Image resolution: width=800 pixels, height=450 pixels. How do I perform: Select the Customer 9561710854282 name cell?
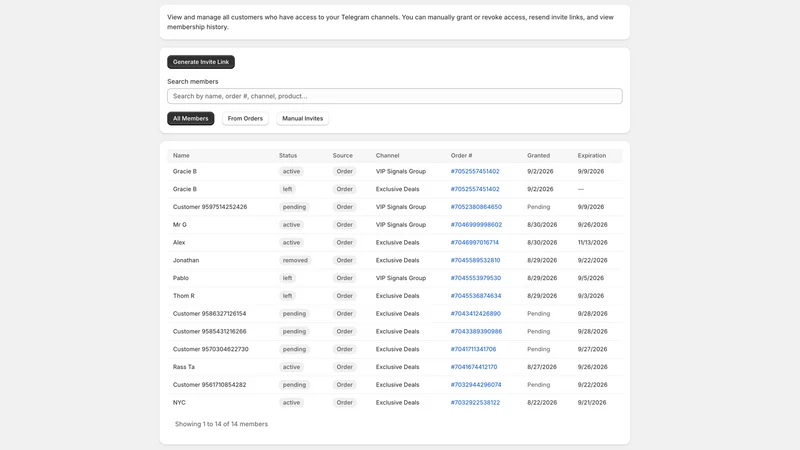(x=209, y=385)
